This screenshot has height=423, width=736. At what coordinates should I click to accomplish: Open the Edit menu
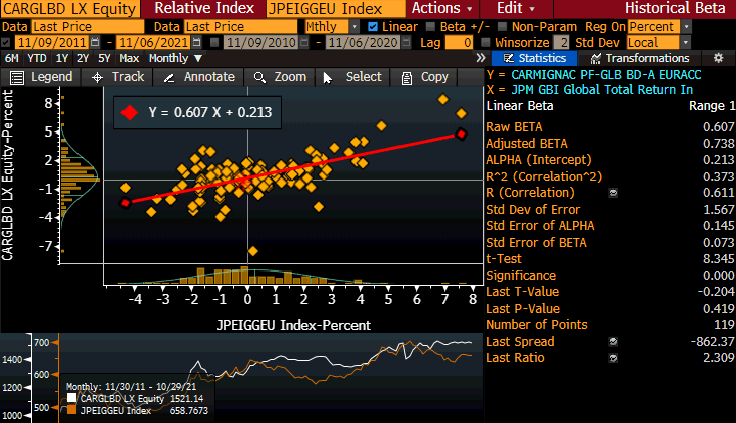[x=515, y=8]
